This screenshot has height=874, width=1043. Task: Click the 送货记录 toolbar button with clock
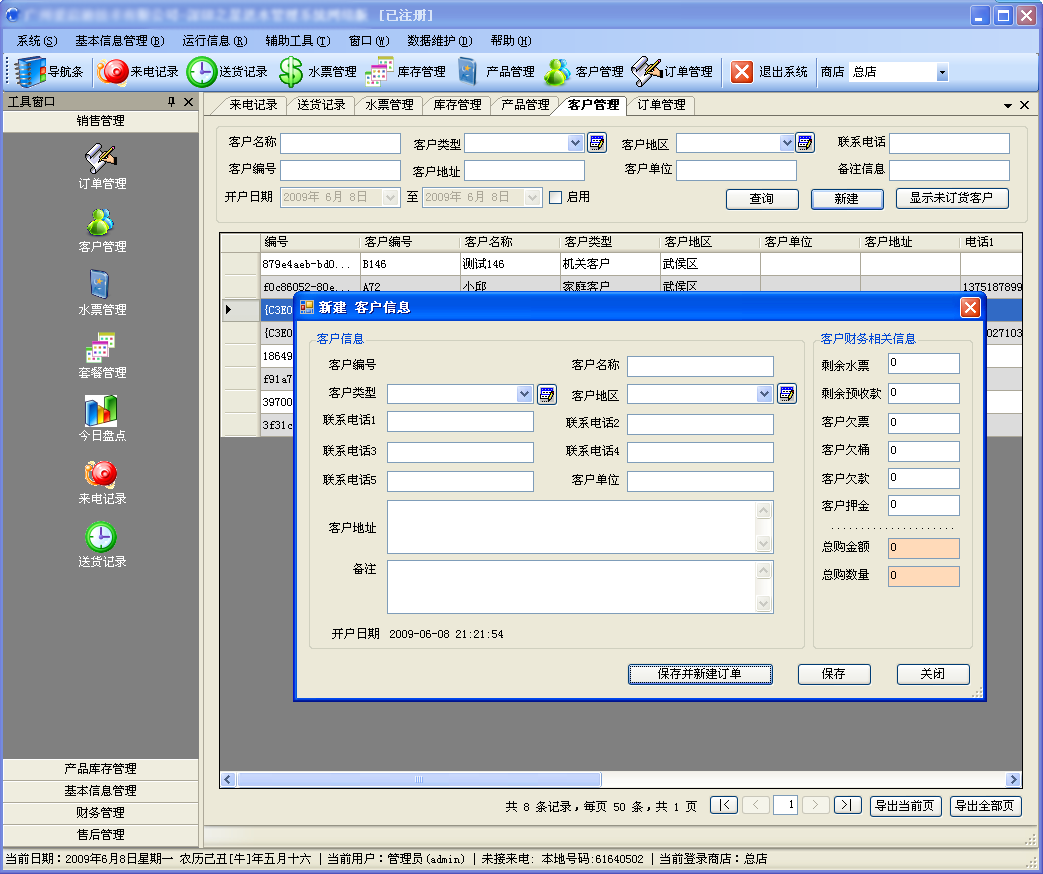click(x=227, y=72)
